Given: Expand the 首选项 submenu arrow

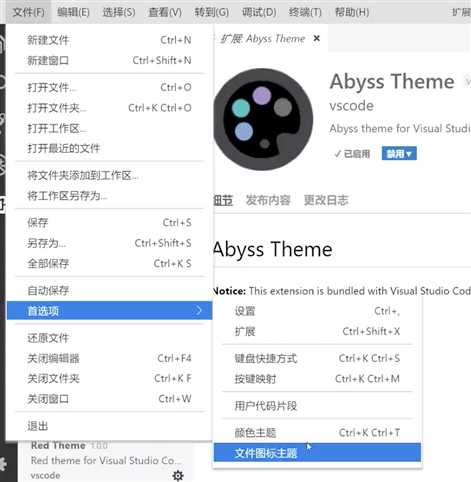Looking at the screenshot, I should (x=199, y=310).
